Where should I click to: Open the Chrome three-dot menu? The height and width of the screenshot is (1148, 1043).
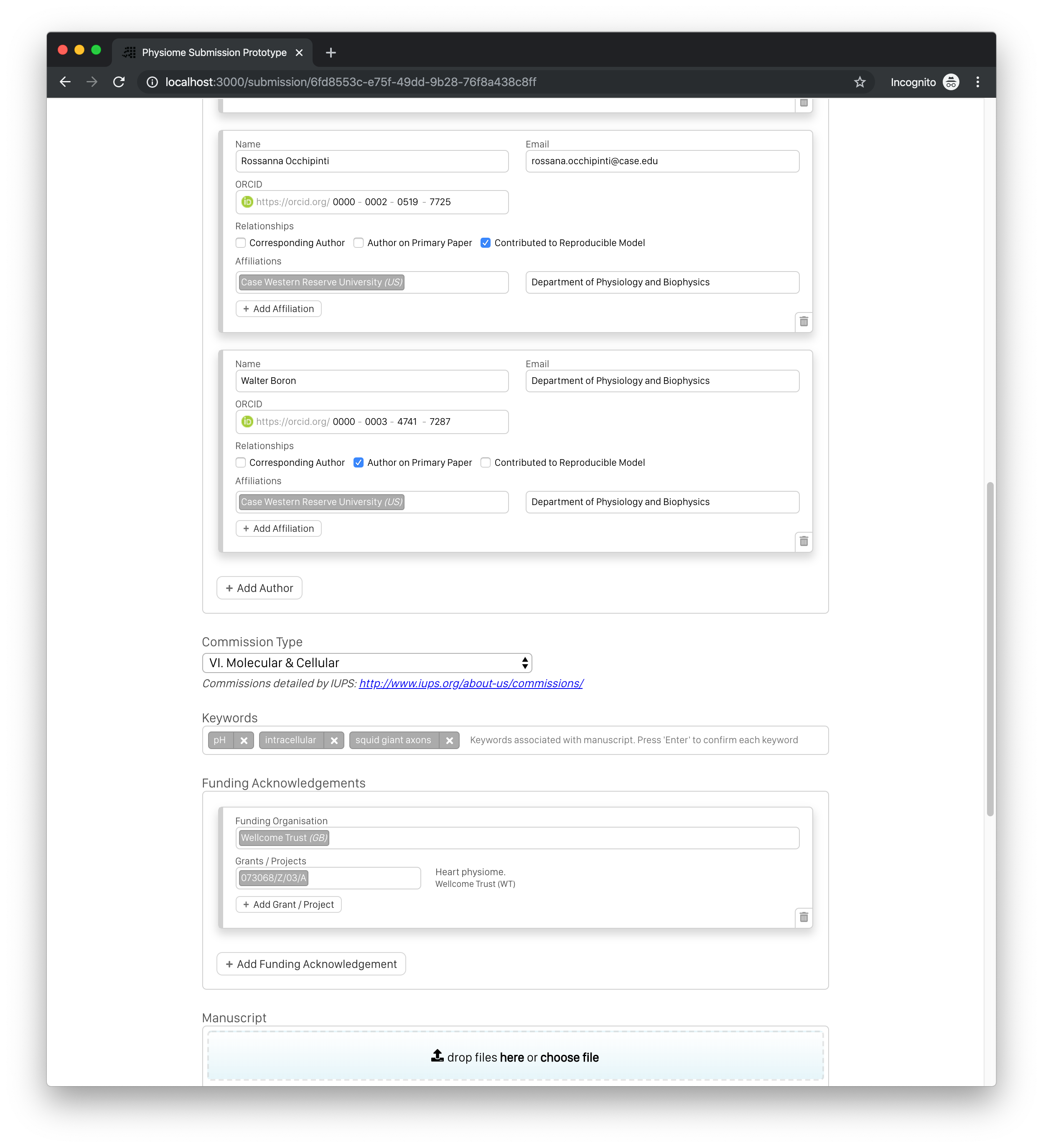click(977, 82)
